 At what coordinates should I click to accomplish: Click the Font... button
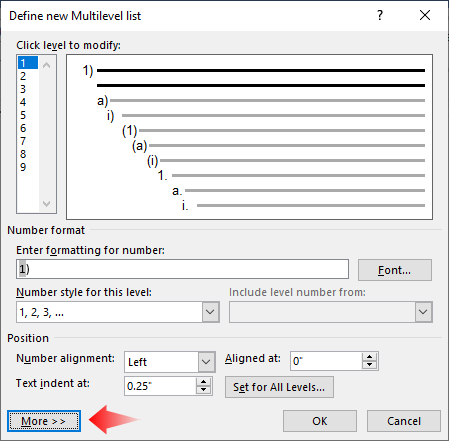(x=395, y=270)
